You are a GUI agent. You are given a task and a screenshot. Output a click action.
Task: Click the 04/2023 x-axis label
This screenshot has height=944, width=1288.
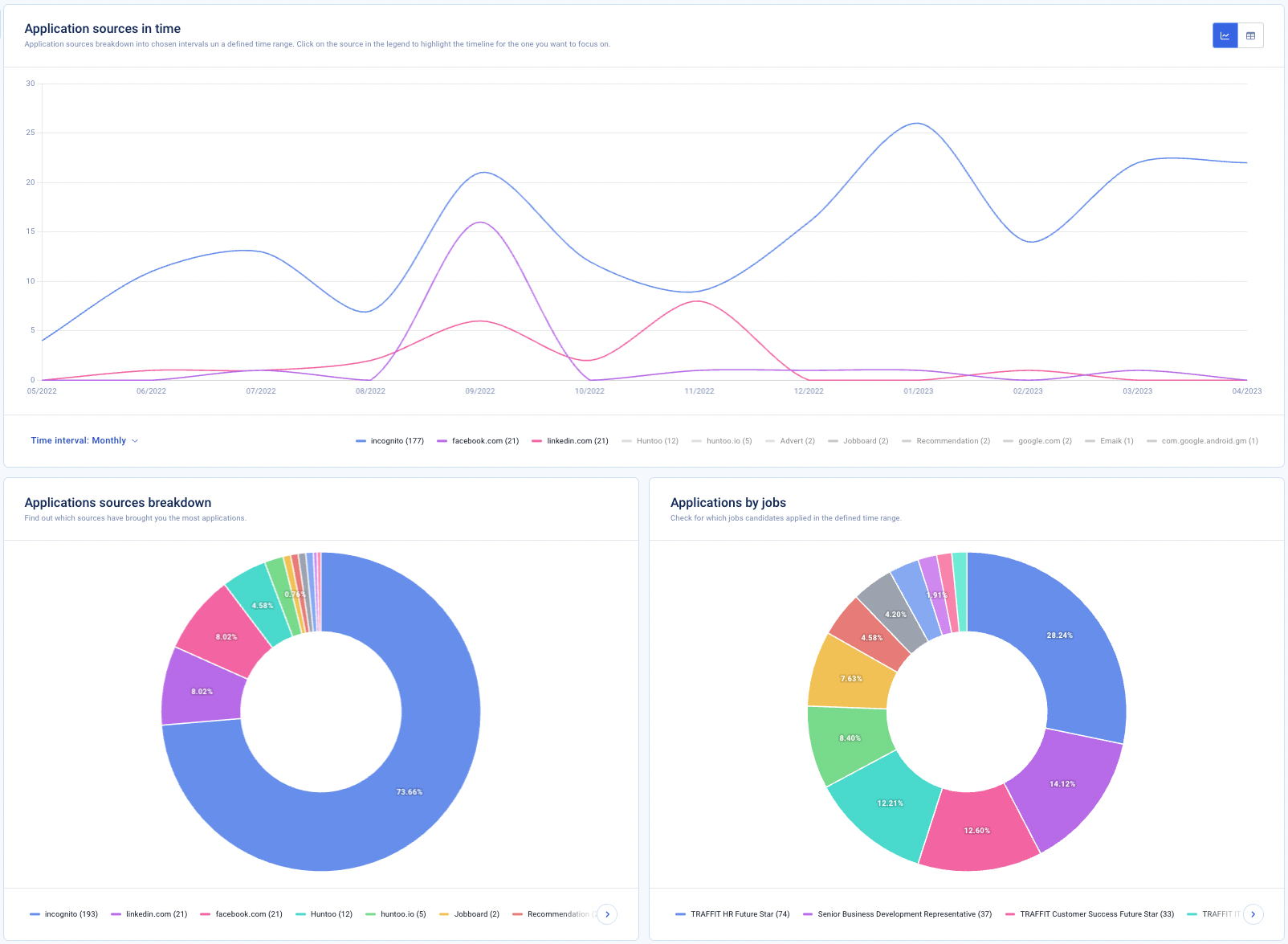1247,391
